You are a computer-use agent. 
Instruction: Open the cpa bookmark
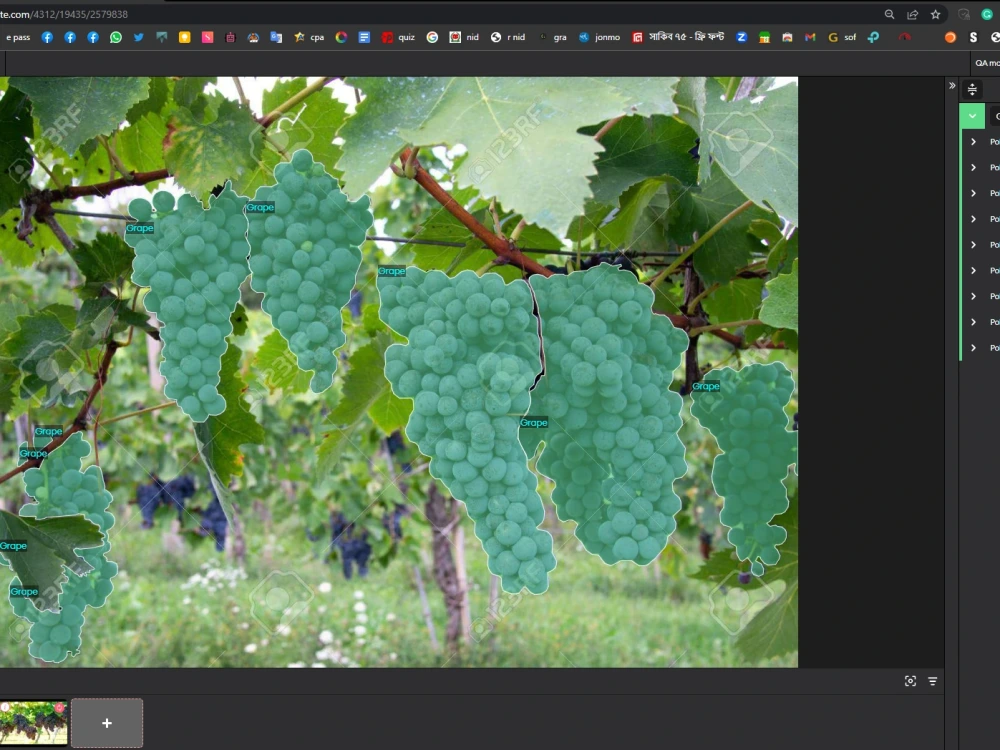[x=309, y=37]
